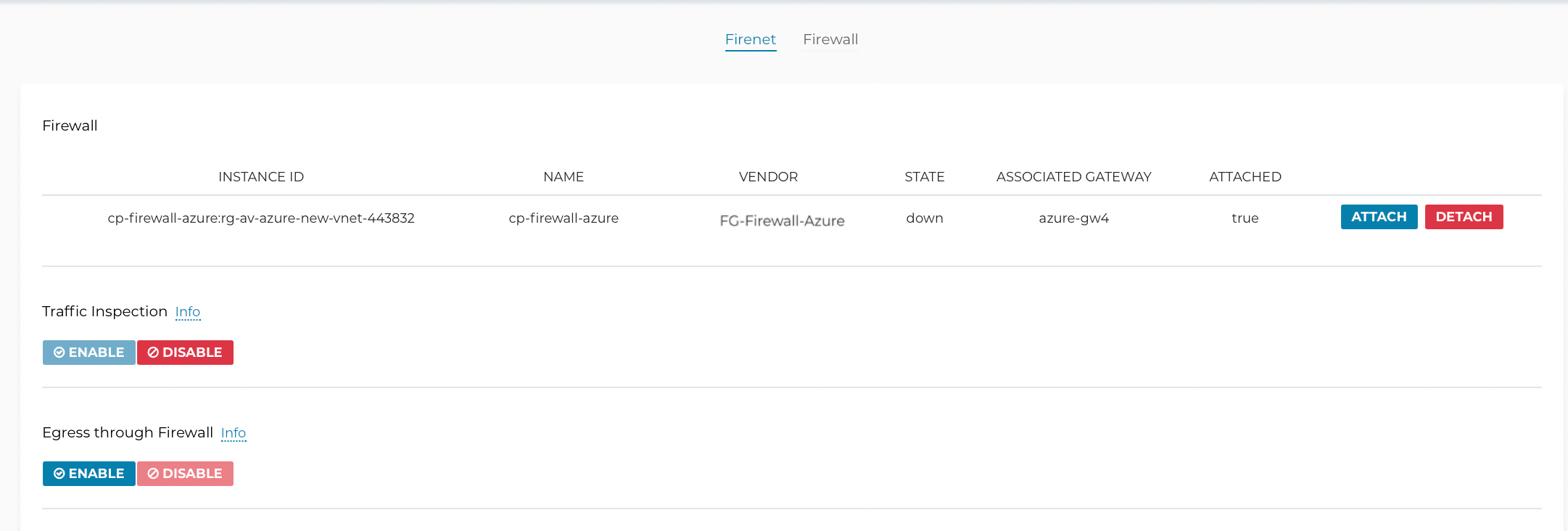Disable Traffic Inspection
Viewport: 1568px width, 531px height.
[185, 353]
